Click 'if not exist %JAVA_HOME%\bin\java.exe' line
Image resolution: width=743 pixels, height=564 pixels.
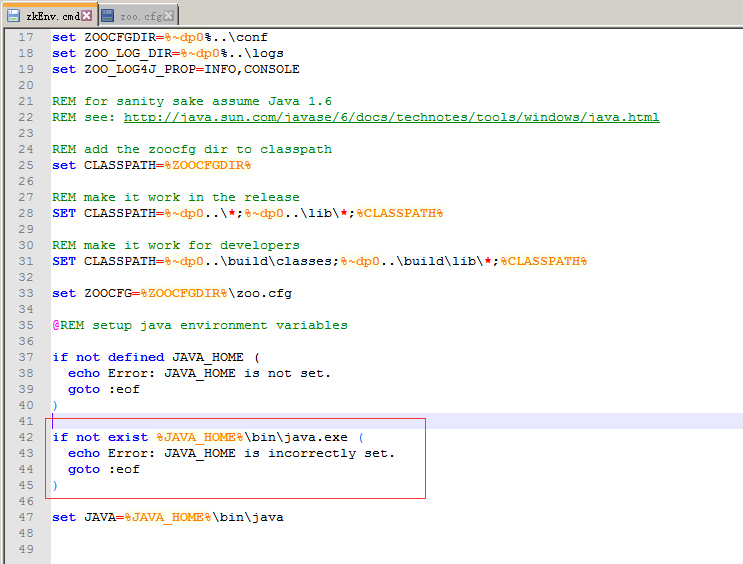(208, 437)
